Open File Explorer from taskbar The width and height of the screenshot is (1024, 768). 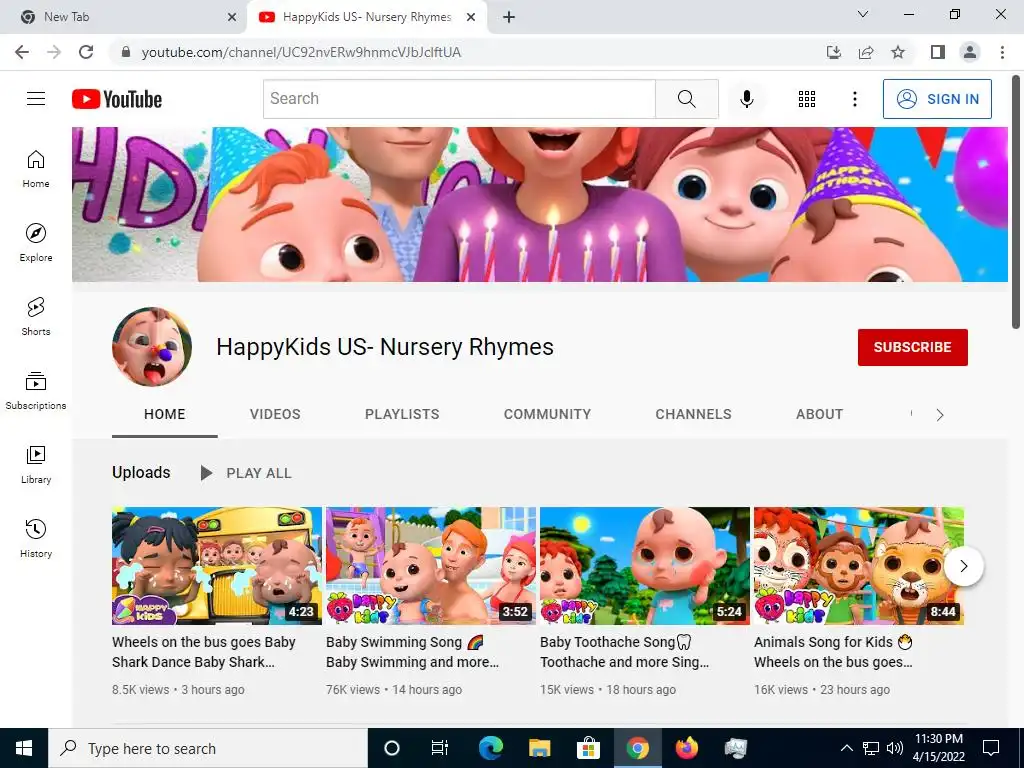point(539,748)
